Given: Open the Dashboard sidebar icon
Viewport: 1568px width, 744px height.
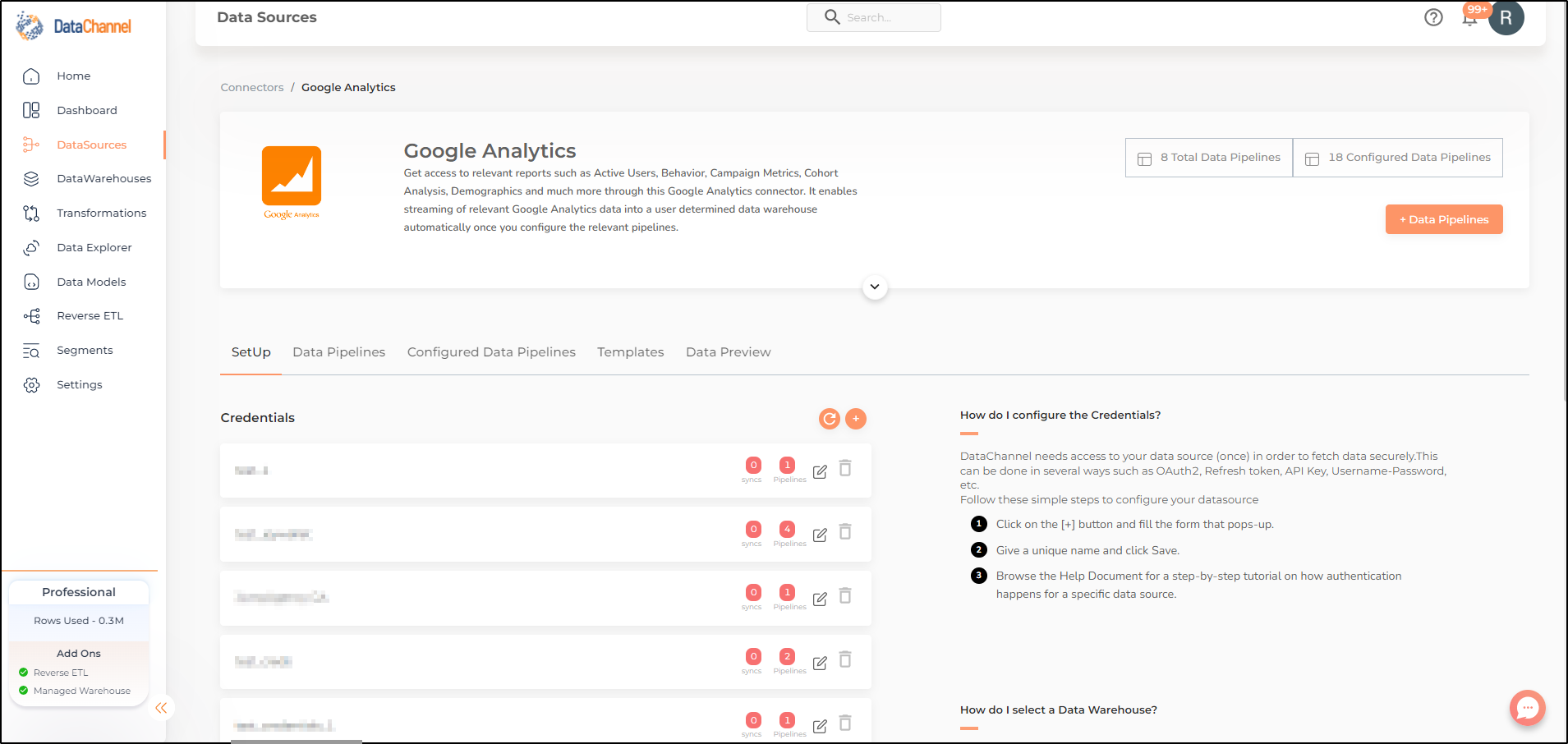Looking at the screenshot, I should pyautogui.click(x=31, y=110).
